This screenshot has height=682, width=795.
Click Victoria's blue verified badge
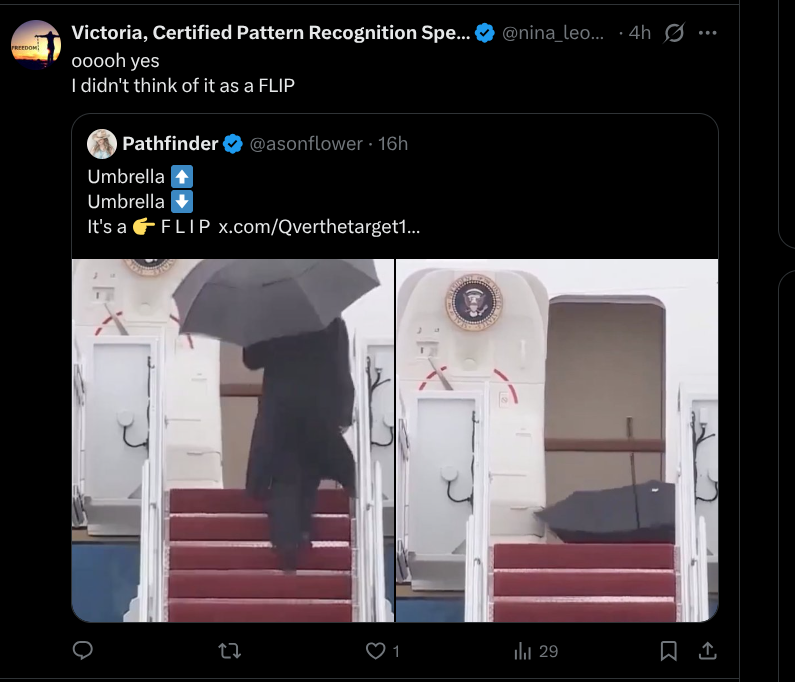(485, 33)
